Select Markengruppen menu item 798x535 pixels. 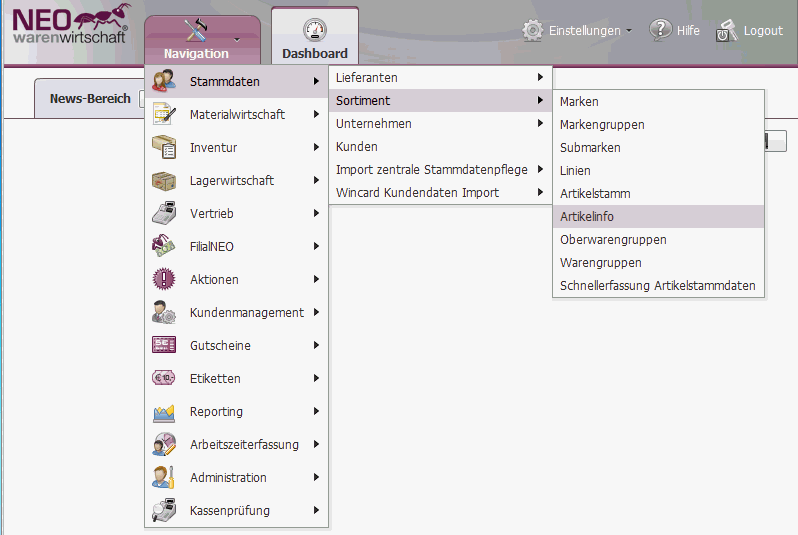tap(658, 124)
